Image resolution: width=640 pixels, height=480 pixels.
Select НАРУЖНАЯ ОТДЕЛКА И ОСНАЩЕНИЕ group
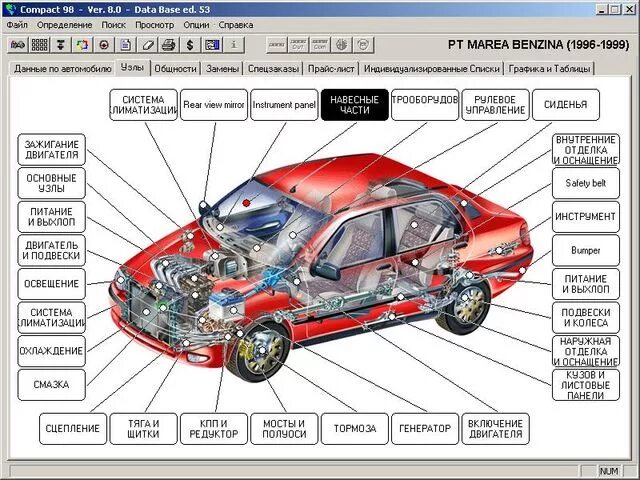(586, 351)
